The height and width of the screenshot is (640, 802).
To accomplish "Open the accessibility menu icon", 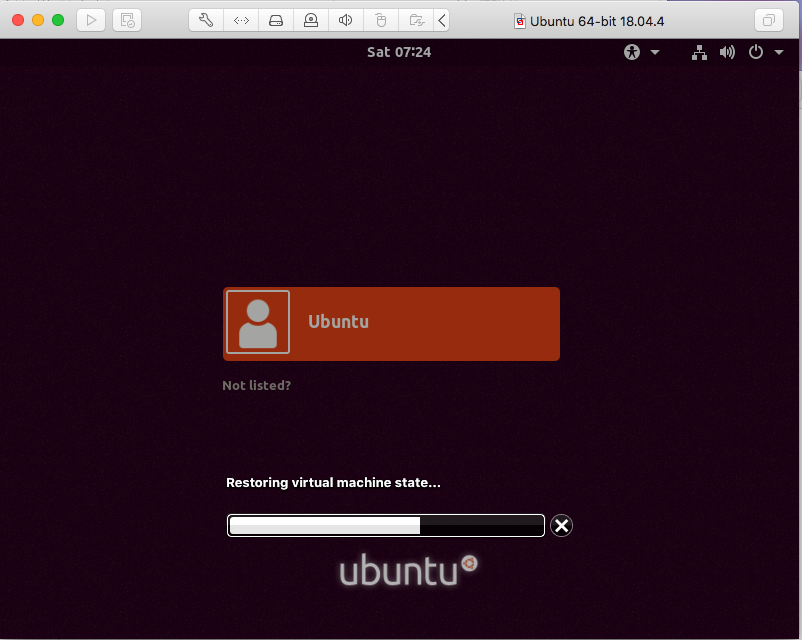I will (632, 52).
